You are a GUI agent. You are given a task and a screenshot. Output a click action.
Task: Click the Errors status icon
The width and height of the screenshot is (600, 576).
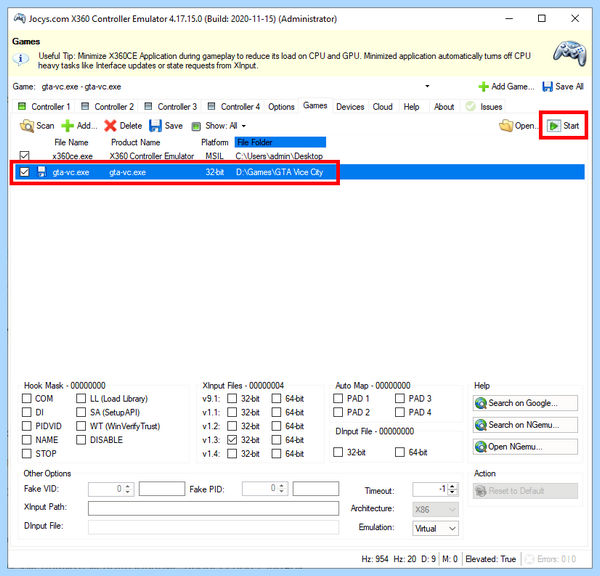tap(529, 559)
